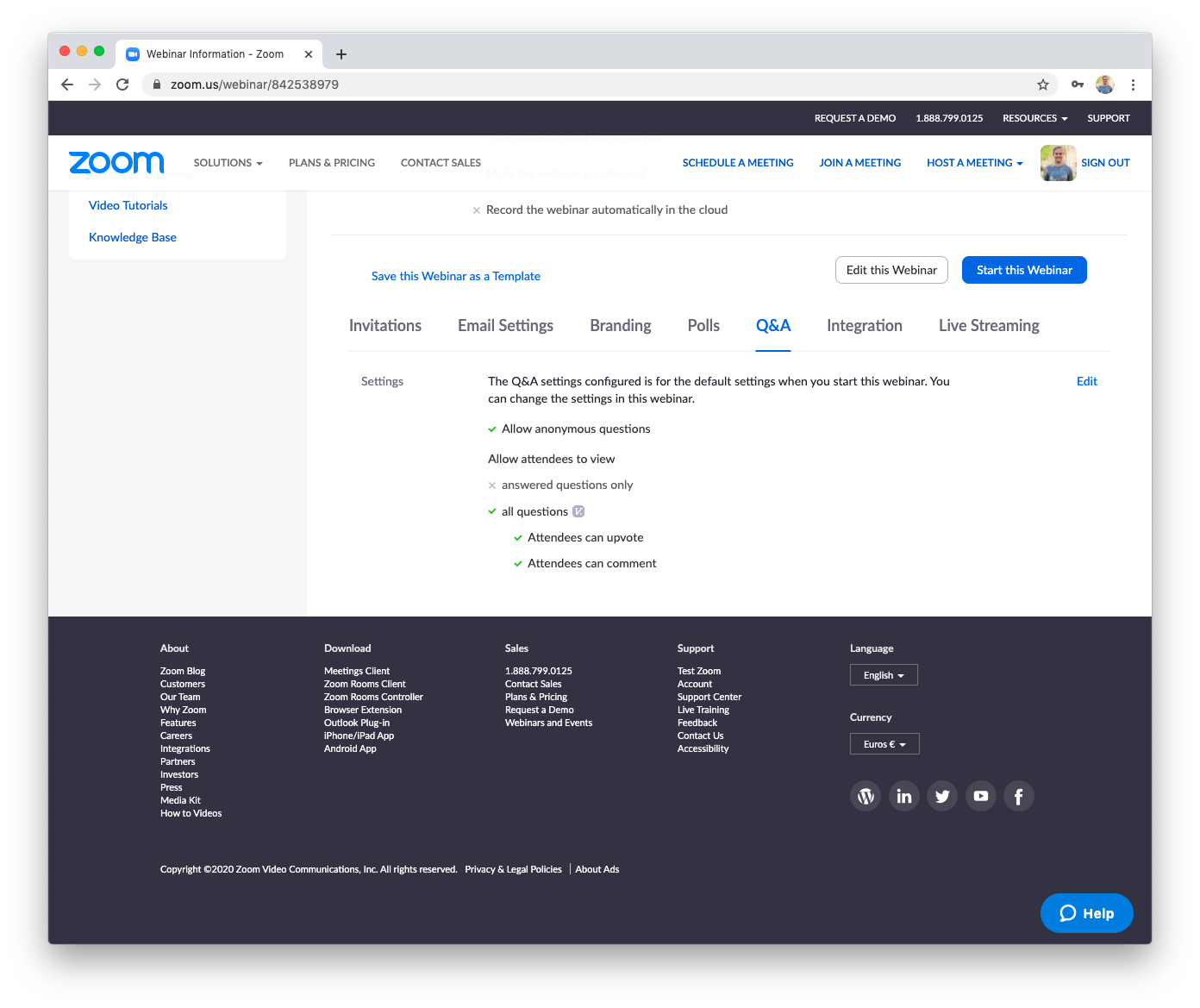Click the info icon beside all questions
1200x1008 pixels.
(578, 511)
